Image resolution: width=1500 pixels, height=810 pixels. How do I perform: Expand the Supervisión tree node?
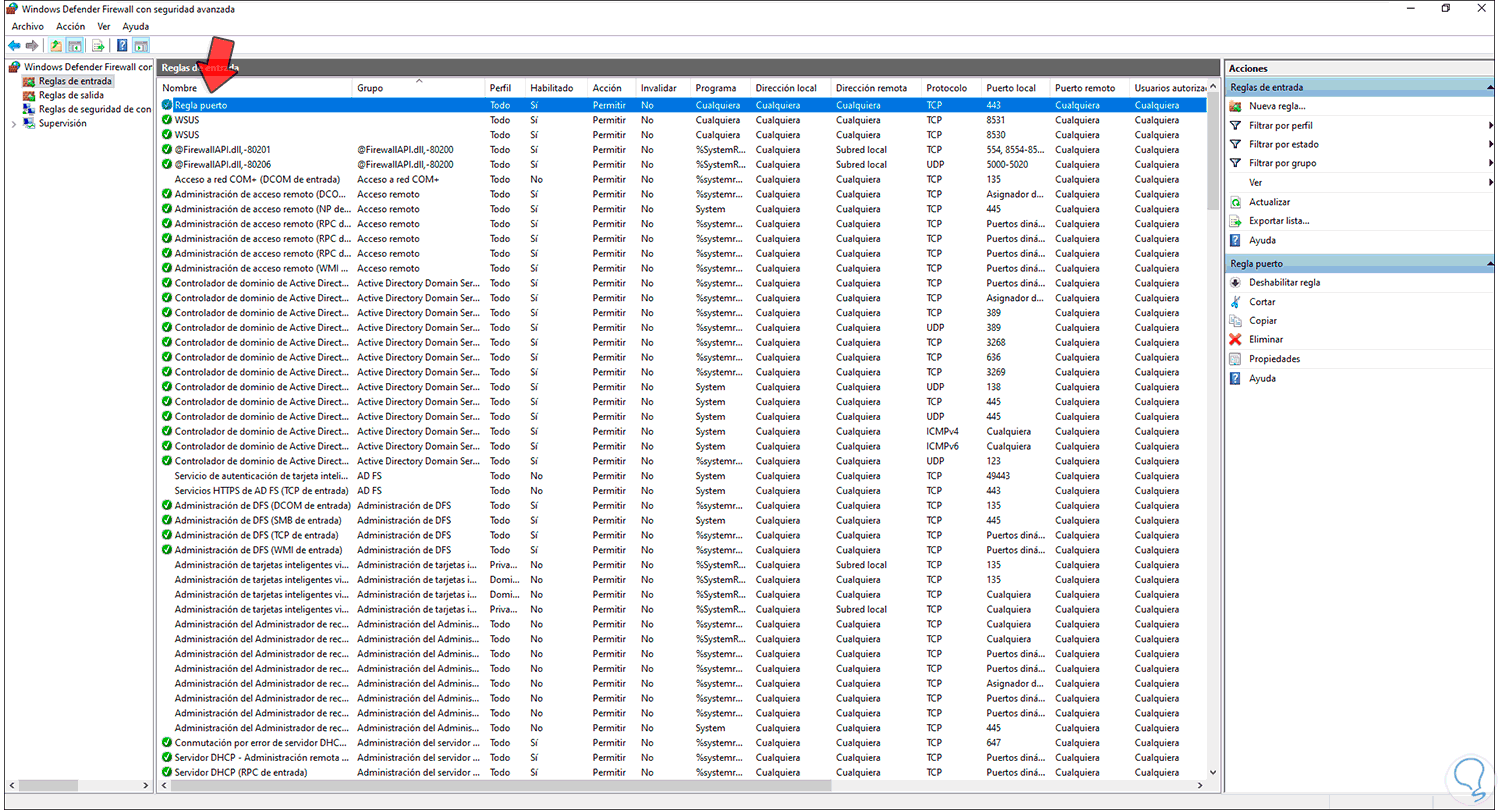pos(13,124)
